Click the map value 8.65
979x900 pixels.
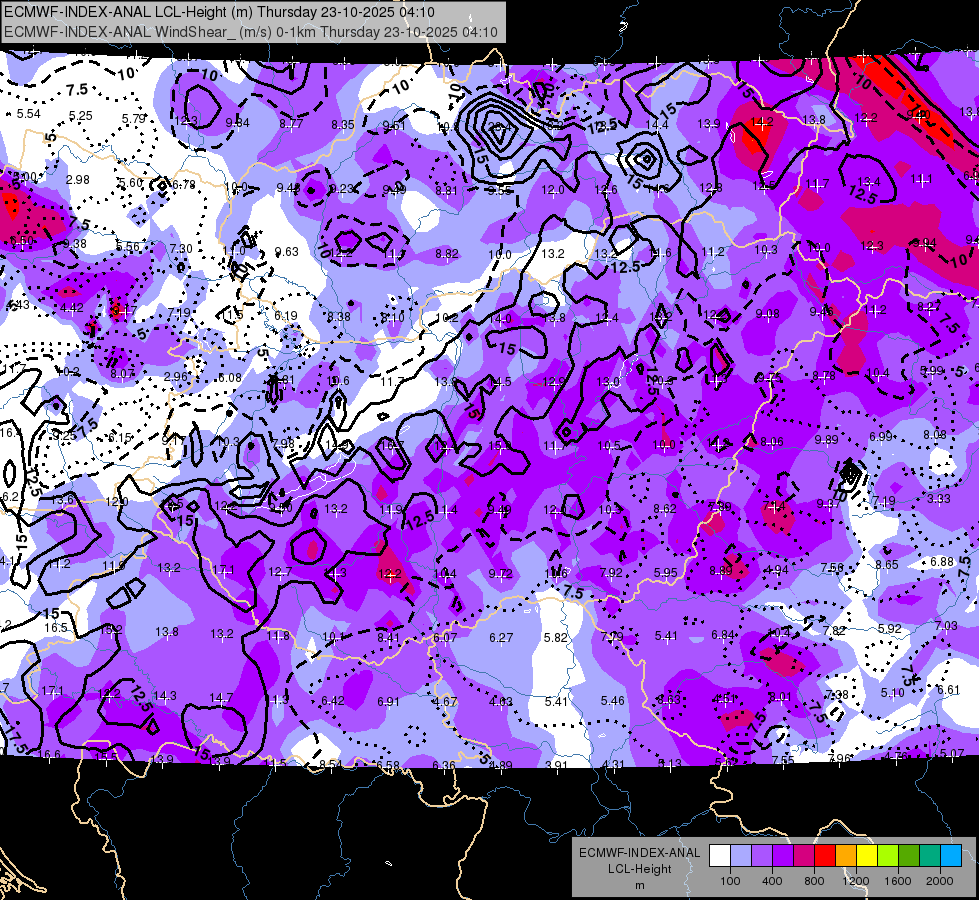[x=887, y=565]
